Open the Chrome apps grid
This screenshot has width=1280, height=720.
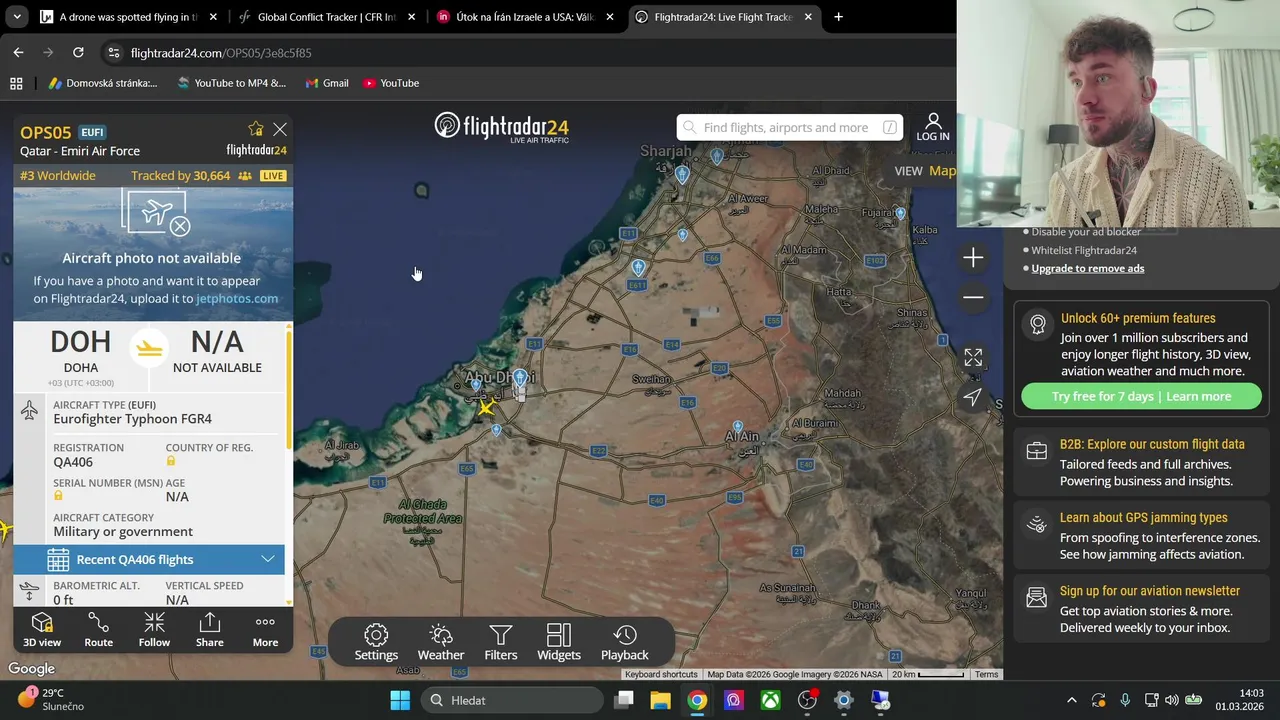(x=16, y=83)
